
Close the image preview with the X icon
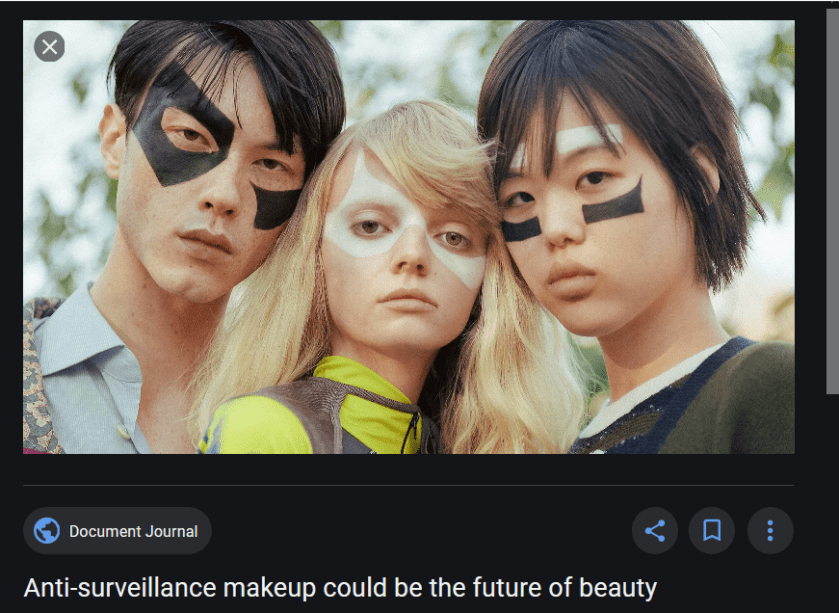(x=50, y=47)
